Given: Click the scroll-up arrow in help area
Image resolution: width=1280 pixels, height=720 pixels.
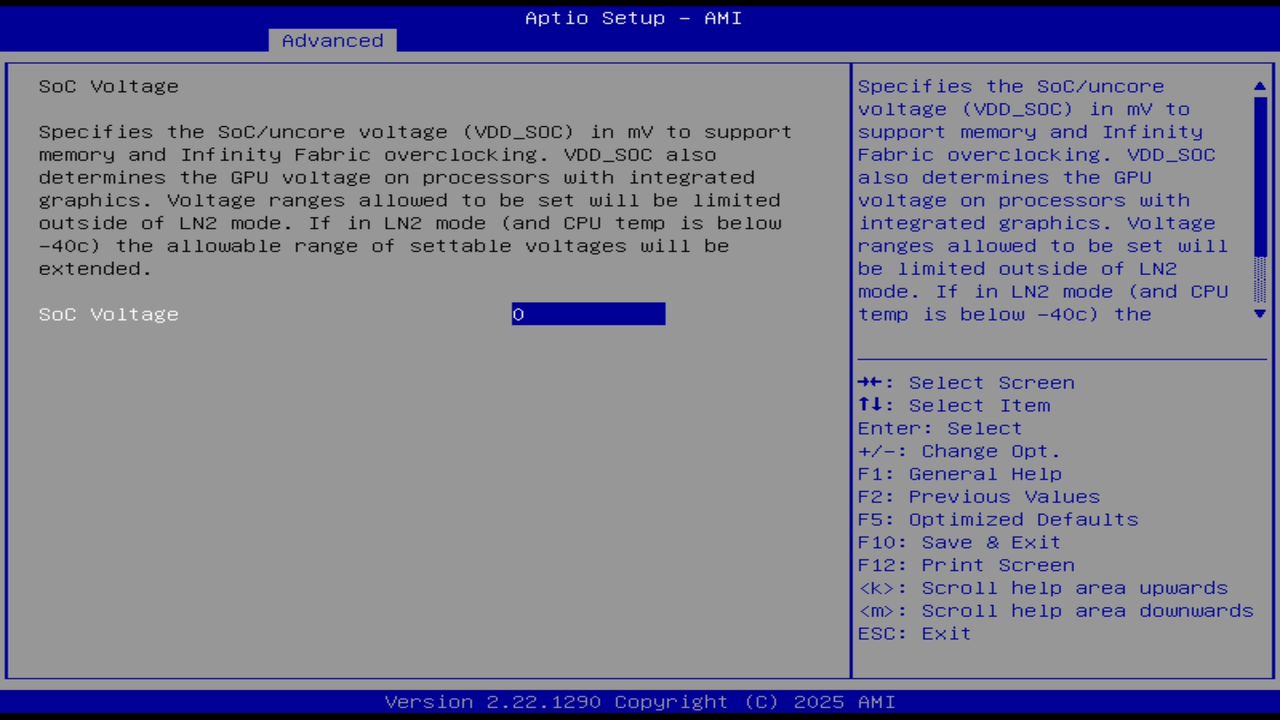Looking at the screenshot, I should [1259, 86].
